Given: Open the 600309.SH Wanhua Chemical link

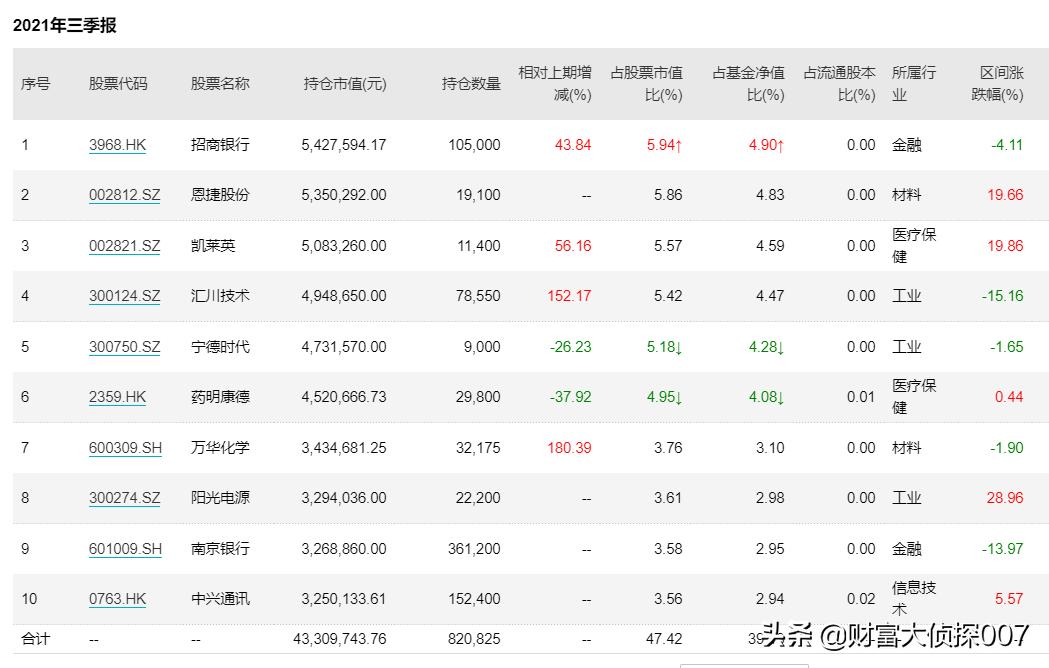Looking at the screenshot, I should tap(124, 447).
